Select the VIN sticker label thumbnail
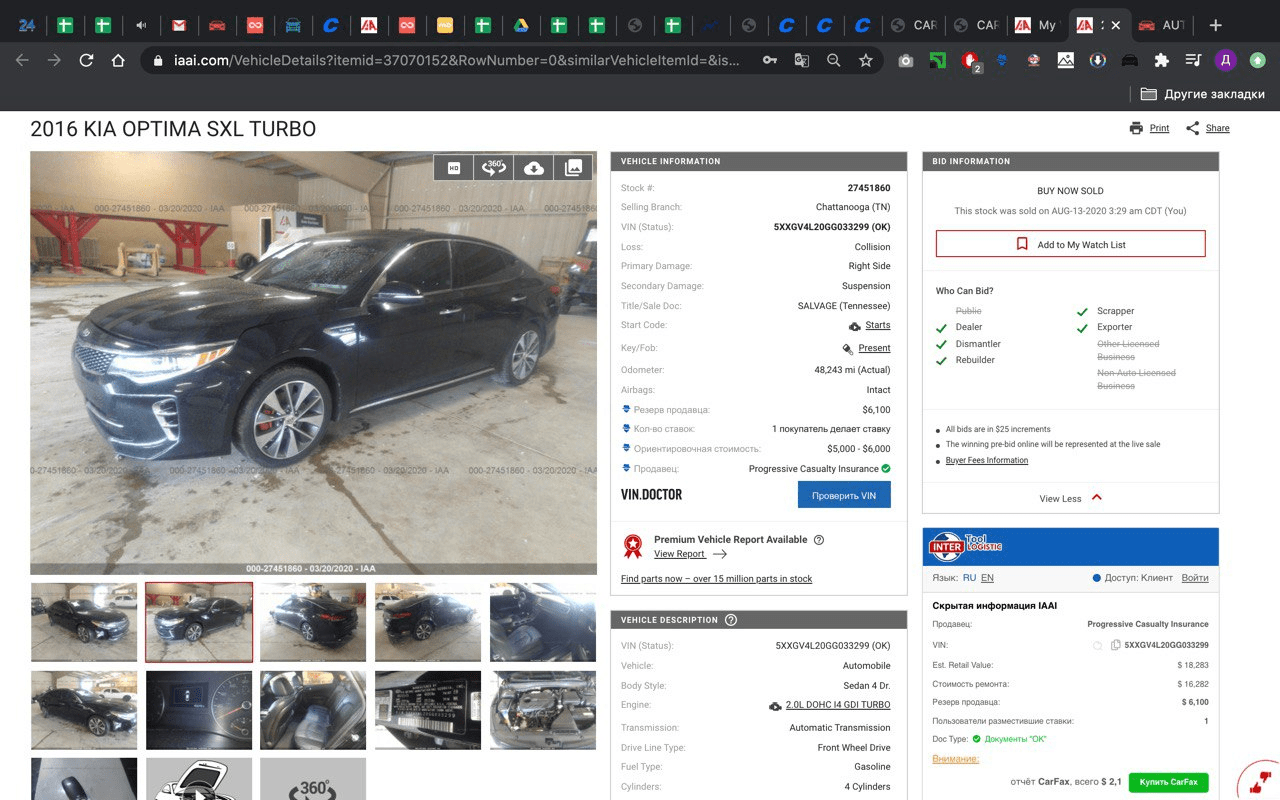 click(428, 710)
